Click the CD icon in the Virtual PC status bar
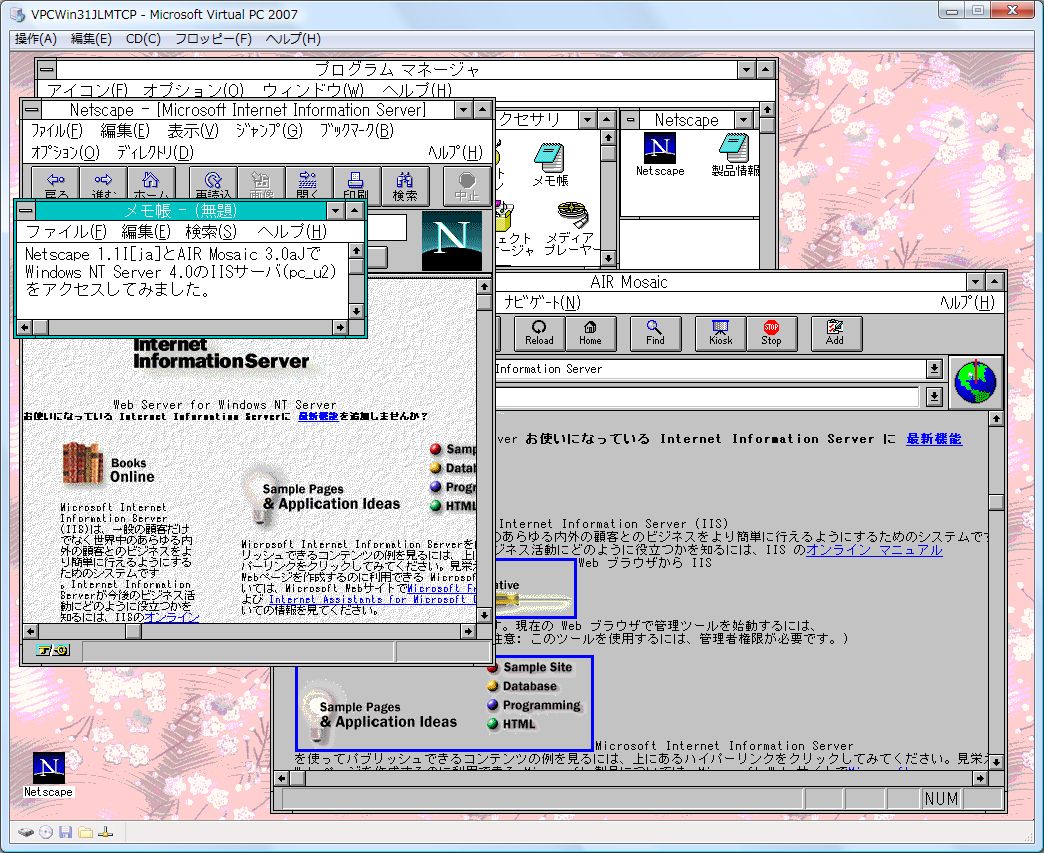 46,832
